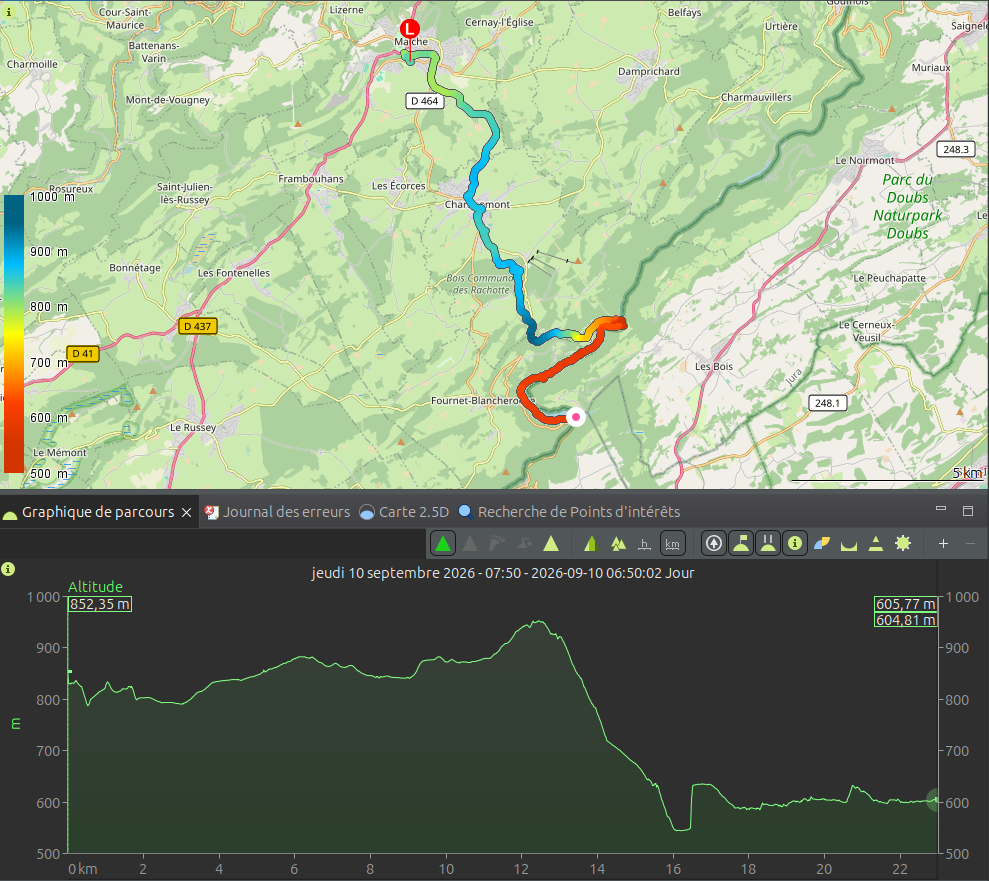Set x-axis to time with h icon
Screen dimensions: 989x881
coord(644,544)
